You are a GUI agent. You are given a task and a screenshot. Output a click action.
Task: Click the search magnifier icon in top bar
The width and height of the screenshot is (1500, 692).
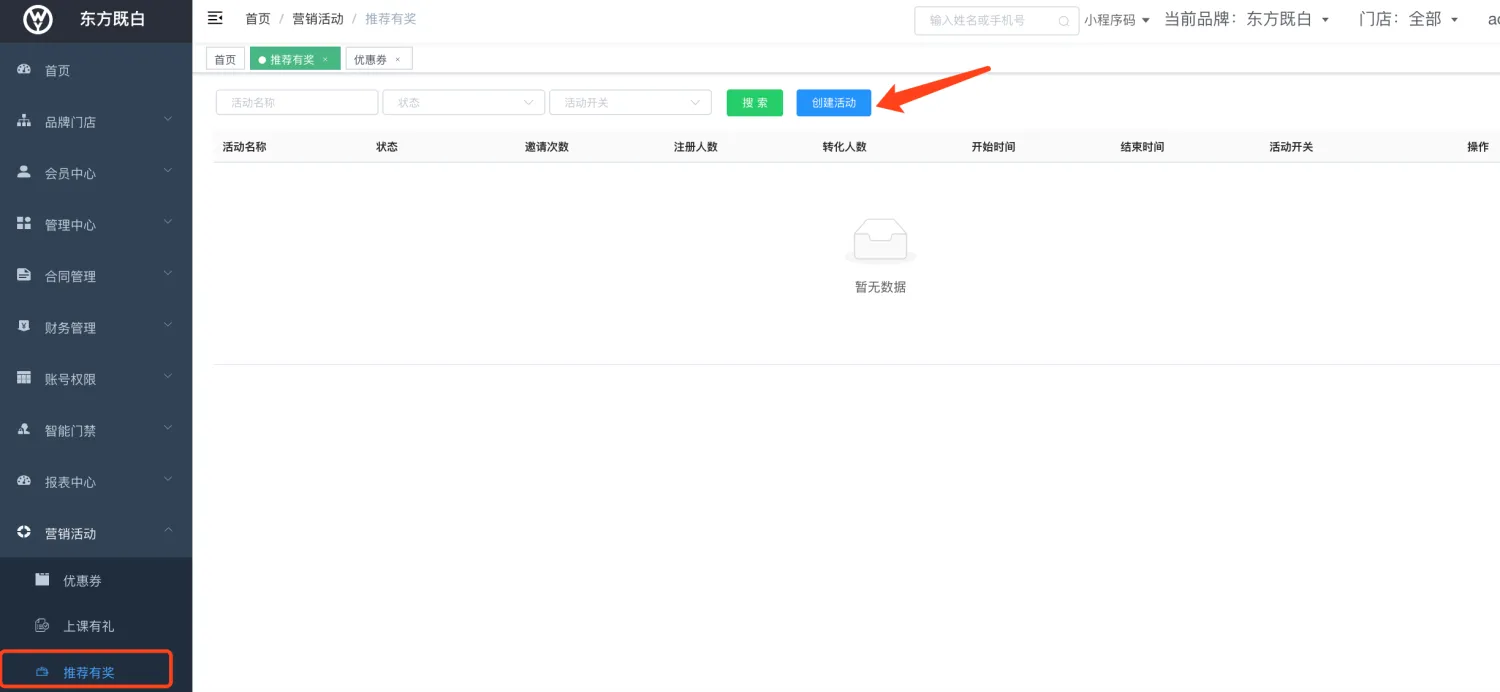coord(1064,20)
